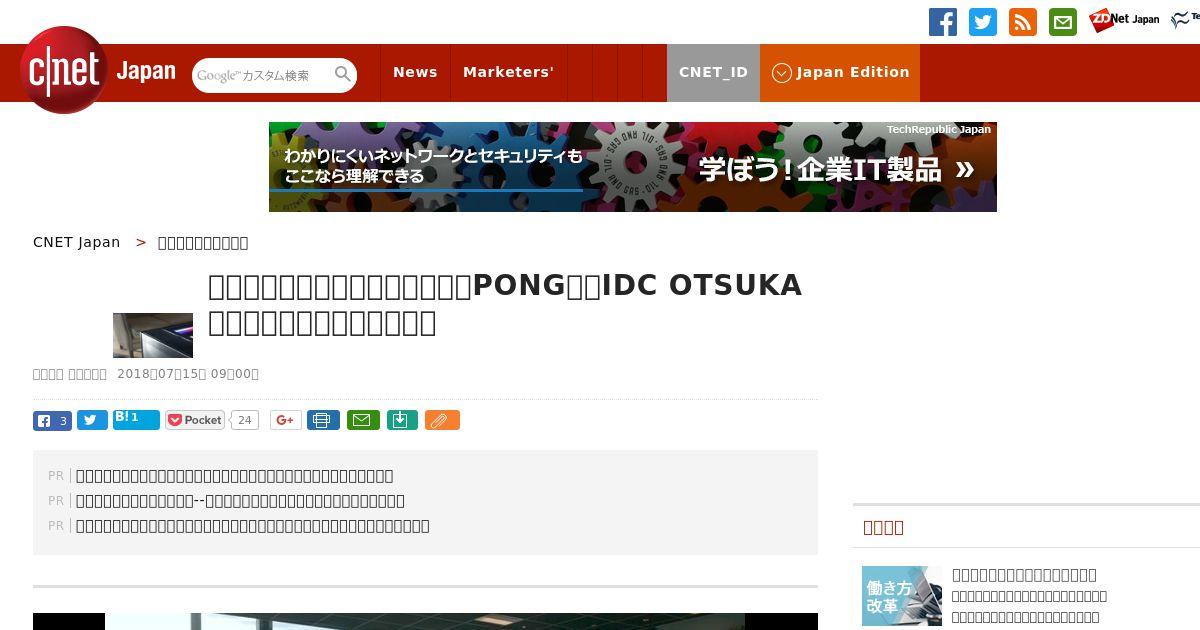Screen dimensions: 1200x630
Task: Open the third PR link in the grey box
Action: pyautogui.click(x=253, y=526)
